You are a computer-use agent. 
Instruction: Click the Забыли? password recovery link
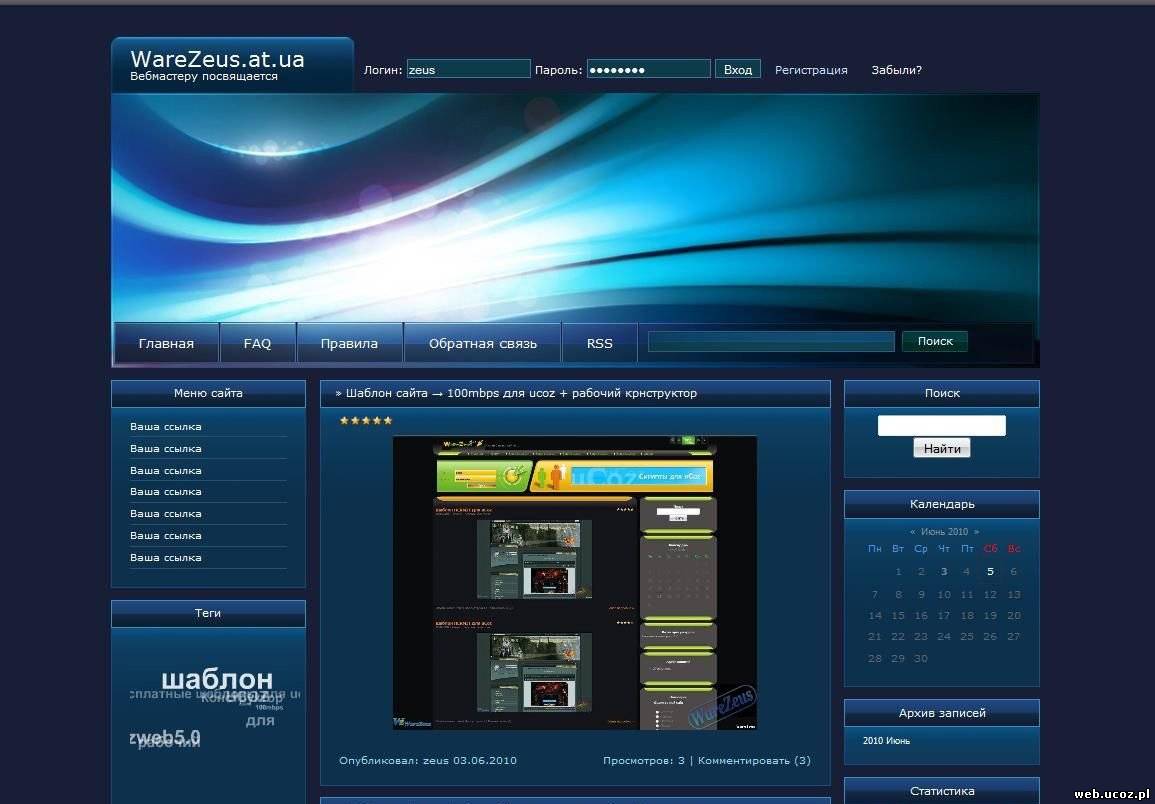point(896,70)
